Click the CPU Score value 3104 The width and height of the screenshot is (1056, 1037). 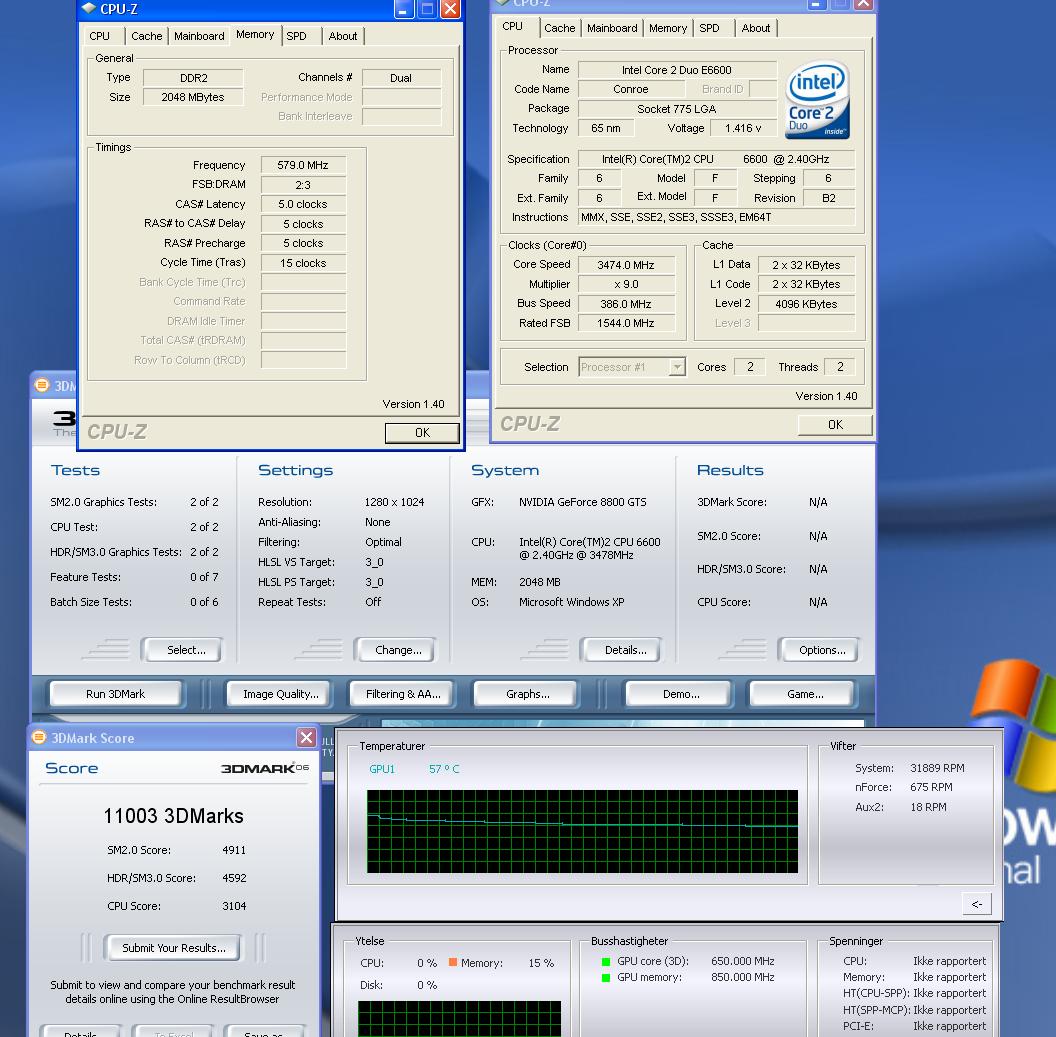click(234, 906)
